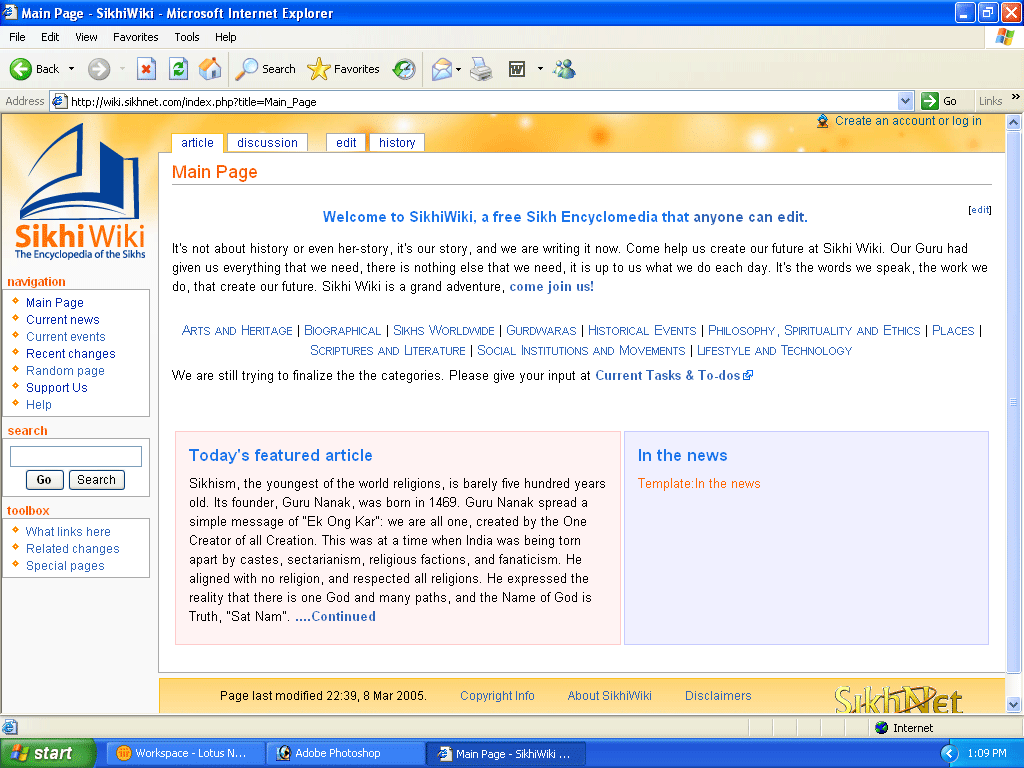The width and height of the screenshot is (1024, 768).
Task: Open the Random page link
Action: coord(65,371)
